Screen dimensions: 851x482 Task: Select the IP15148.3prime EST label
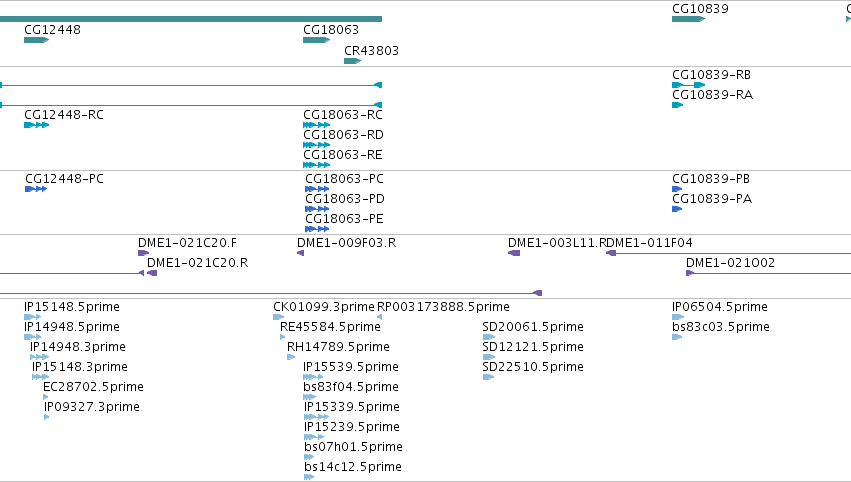[x=80, y=367]
